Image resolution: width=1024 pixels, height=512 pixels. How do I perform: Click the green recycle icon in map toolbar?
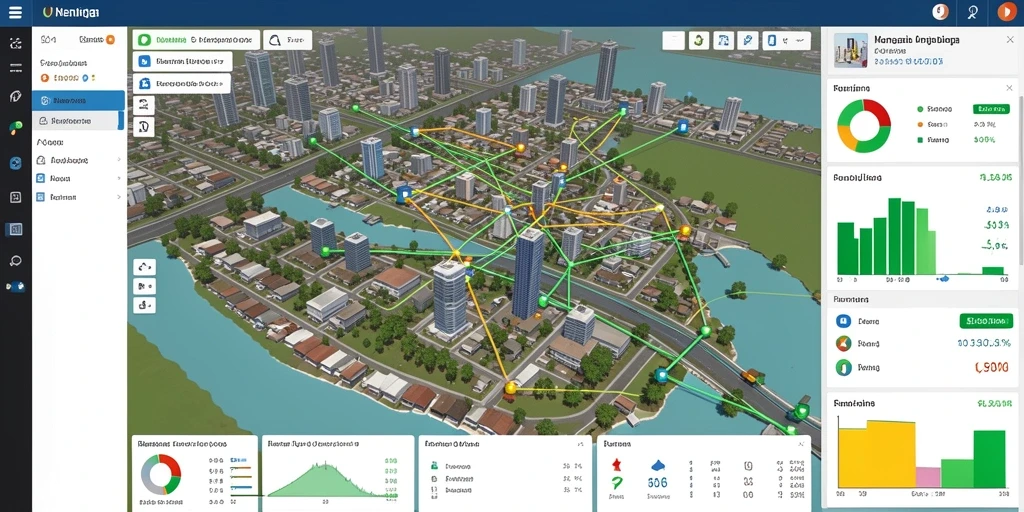point(698,40)
